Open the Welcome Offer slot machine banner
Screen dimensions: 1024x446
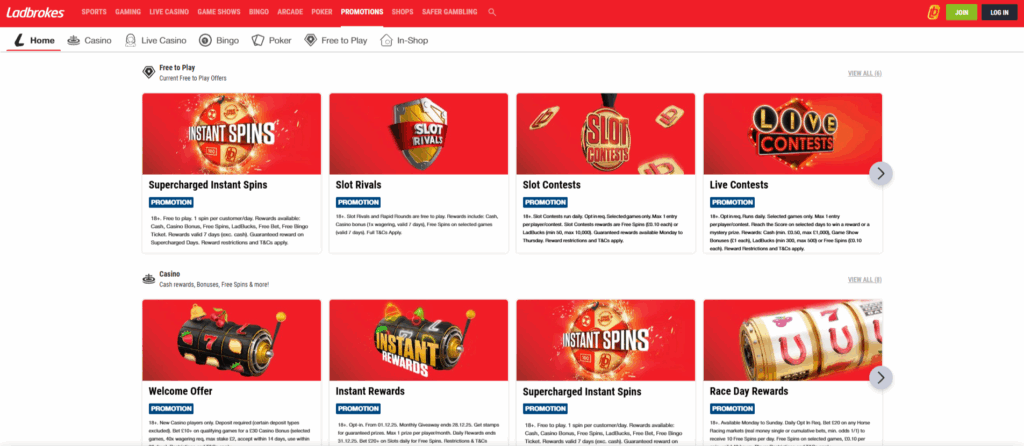(x=232, y=340)
